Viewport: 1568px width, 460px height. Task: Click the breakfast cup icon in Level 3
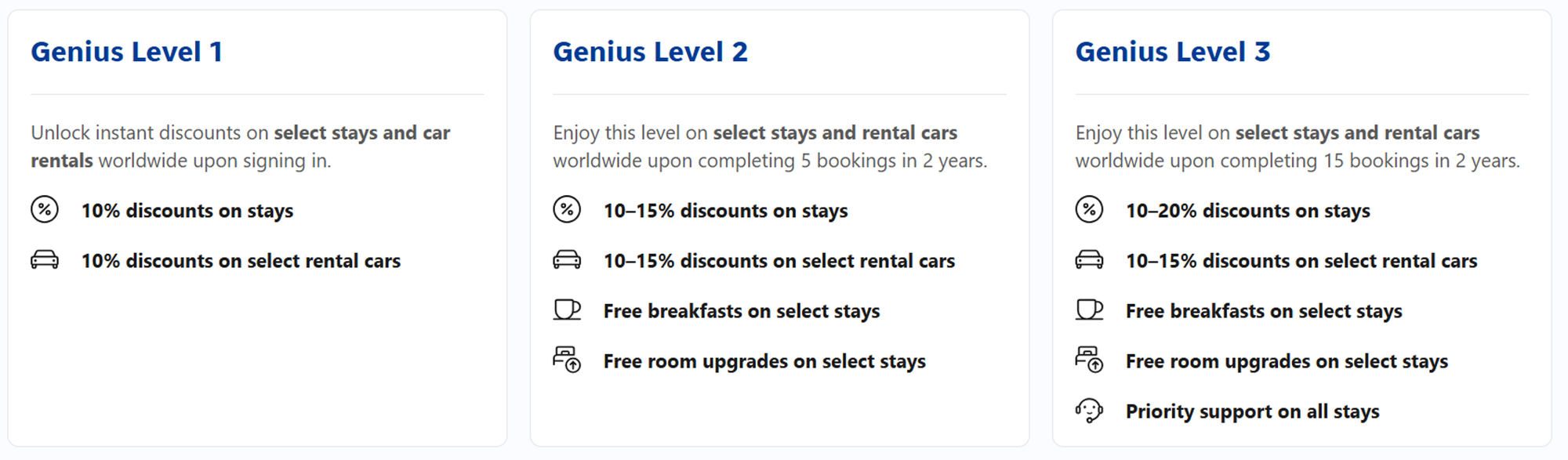pyautogui.click(x=1089, y=310)
